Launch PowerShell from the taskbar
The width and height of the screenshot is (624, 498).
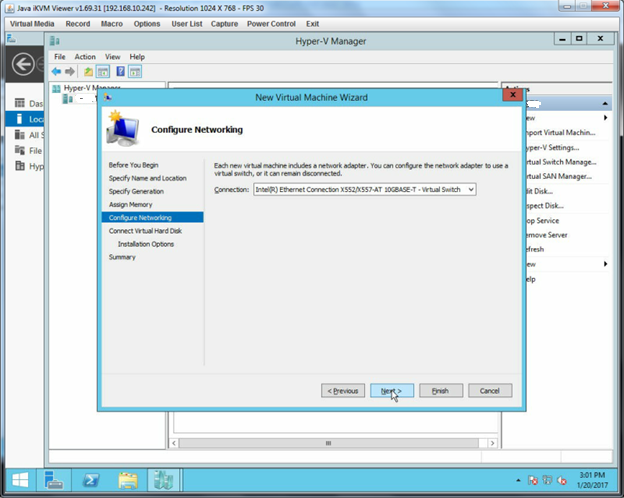point(91,480)
